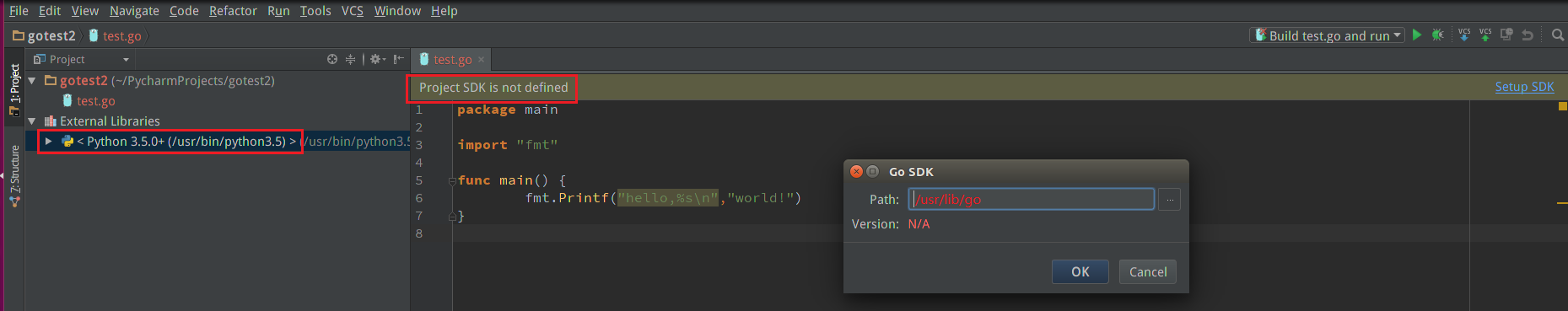The image size is (1568, 311).
Task: Open the Run menu
Action: (278, 11)
